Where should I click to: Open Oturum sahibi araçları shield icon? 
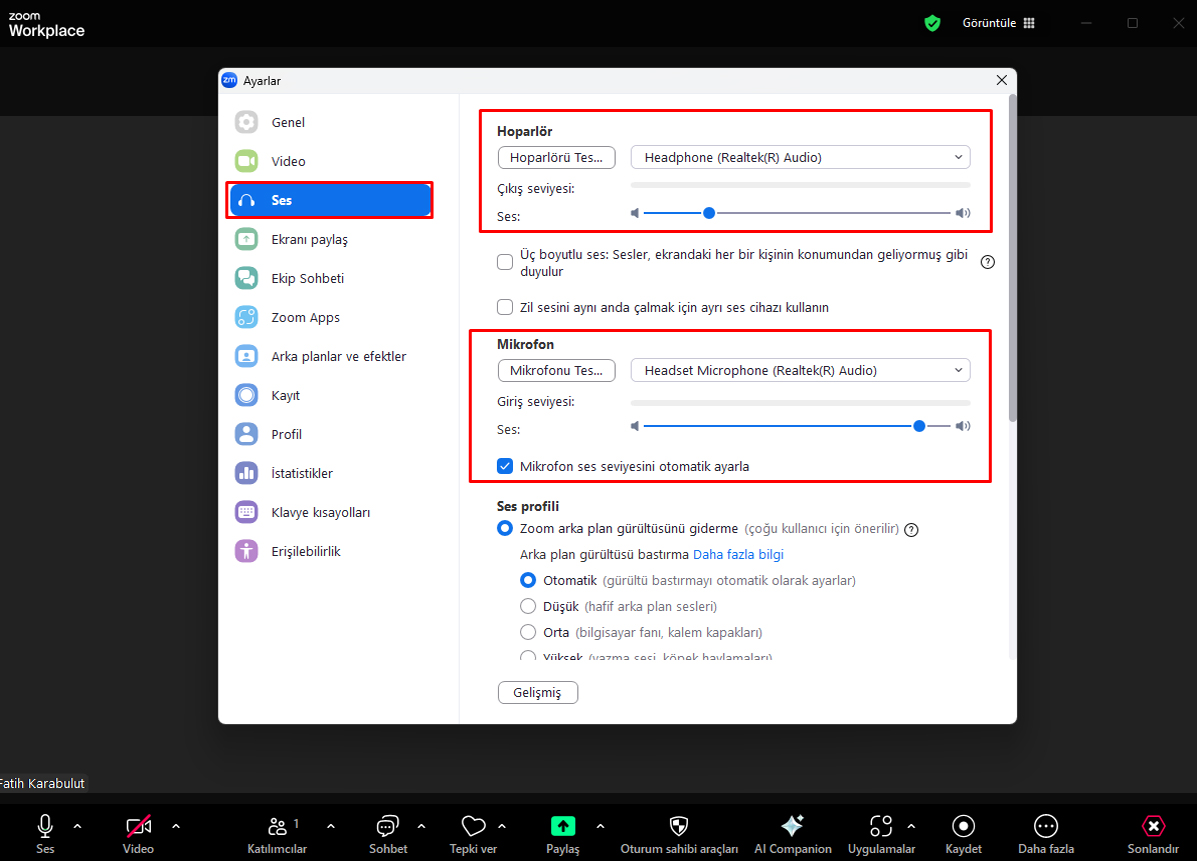(x=679, y=826)
